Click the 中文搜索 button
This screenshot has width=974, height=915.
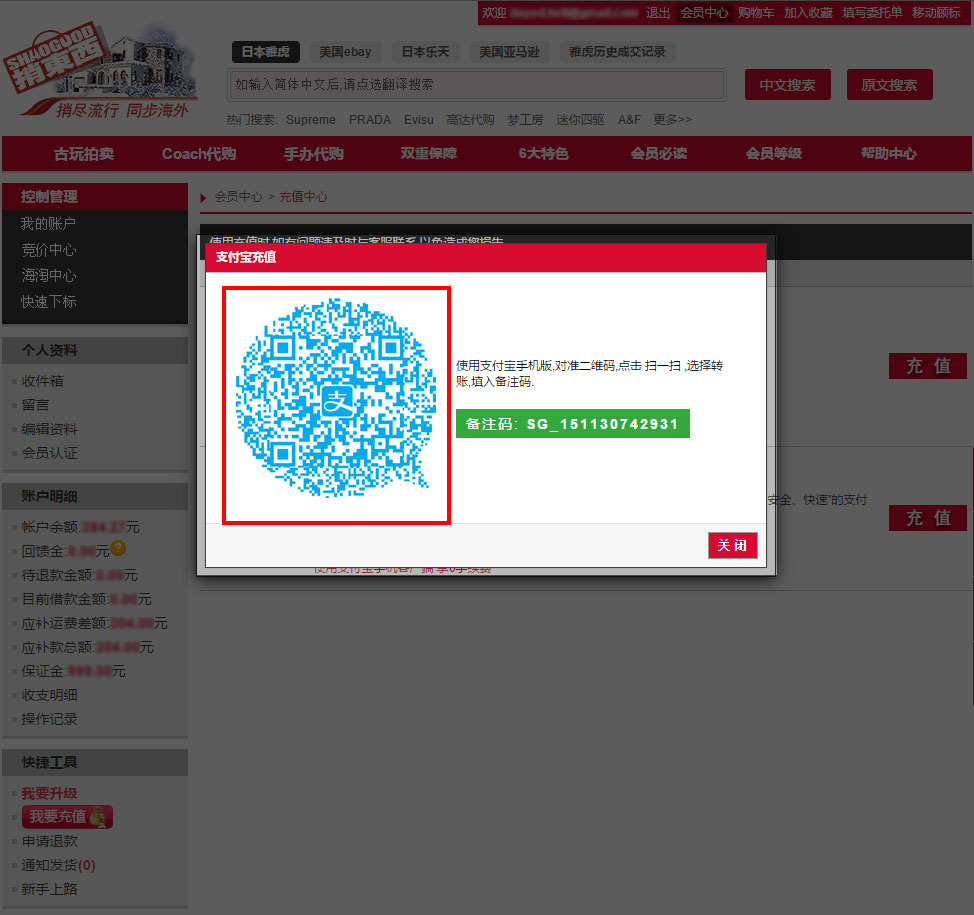[788, 84]
